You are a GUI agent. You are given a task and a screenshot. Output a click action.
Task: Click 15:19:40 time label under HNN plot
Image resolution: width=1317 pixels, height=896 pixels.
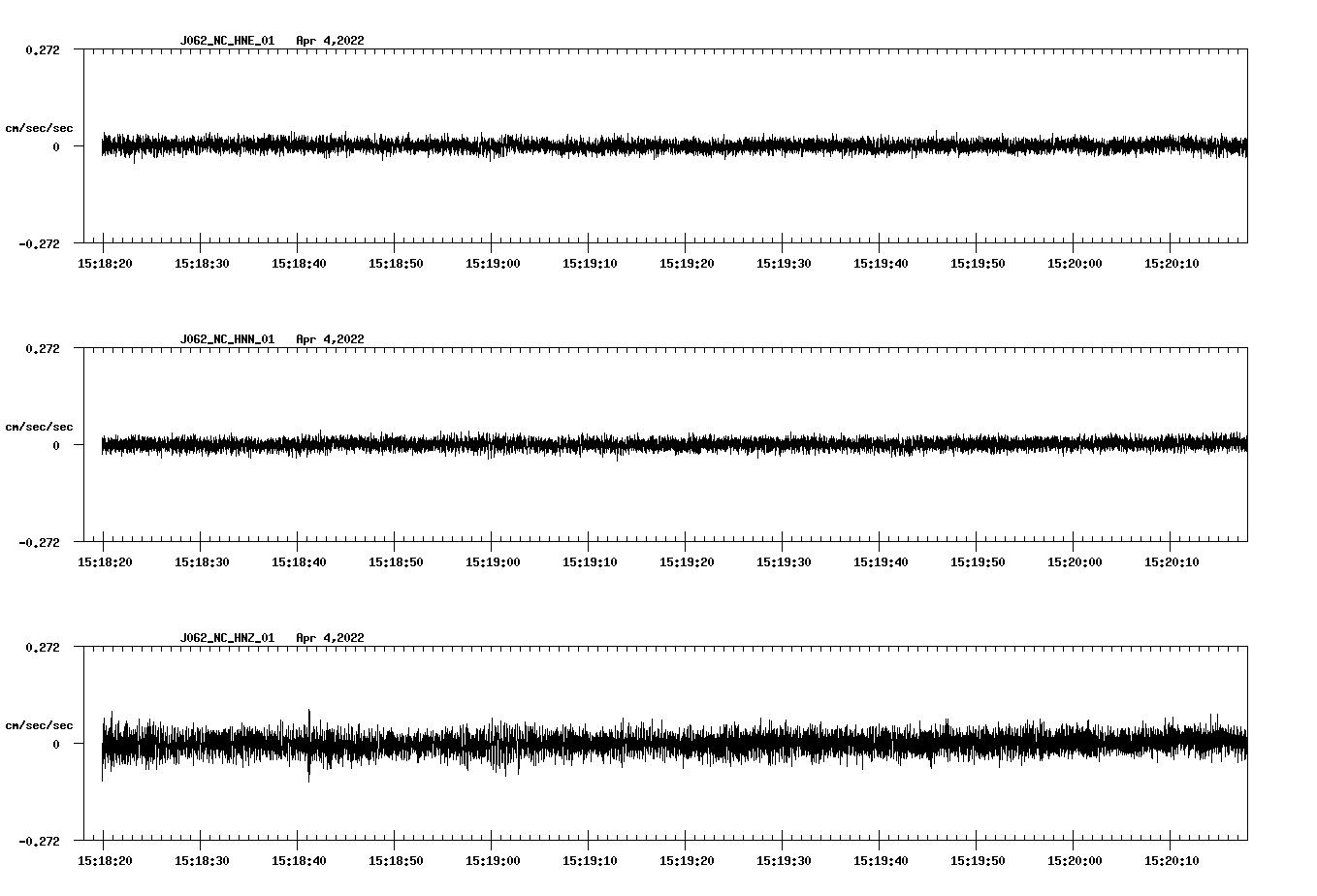click(881, 562)
